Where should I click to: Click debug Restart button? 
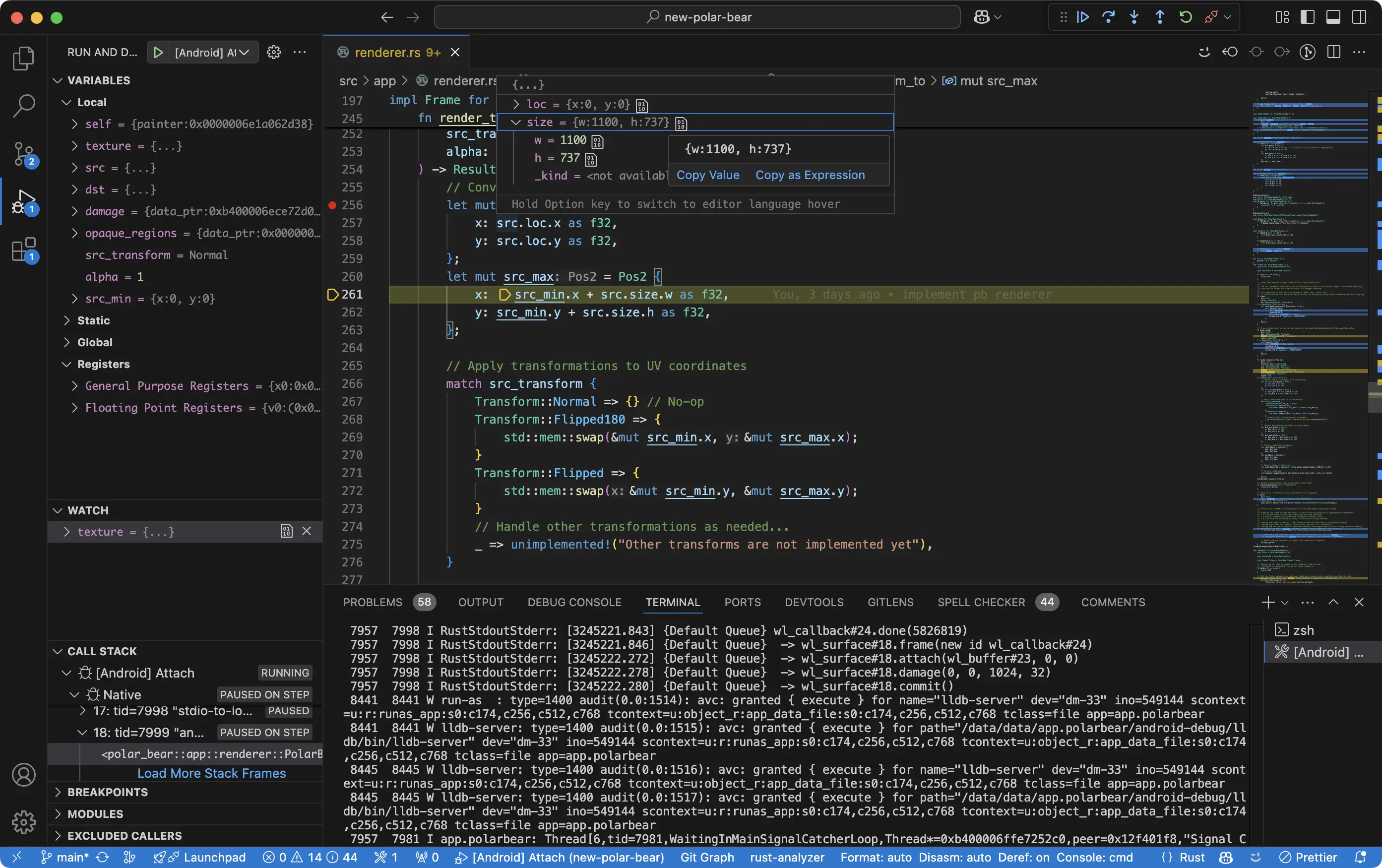1185,17
